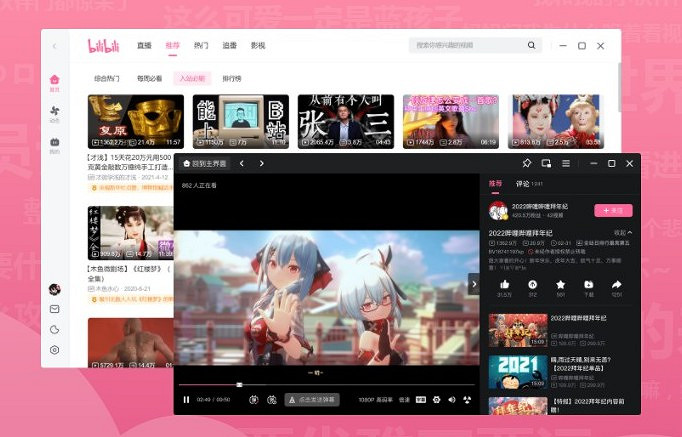Screen dimensions: 682x437
Task: Open the 张三 video thumbnail
Action: (346, 121)
